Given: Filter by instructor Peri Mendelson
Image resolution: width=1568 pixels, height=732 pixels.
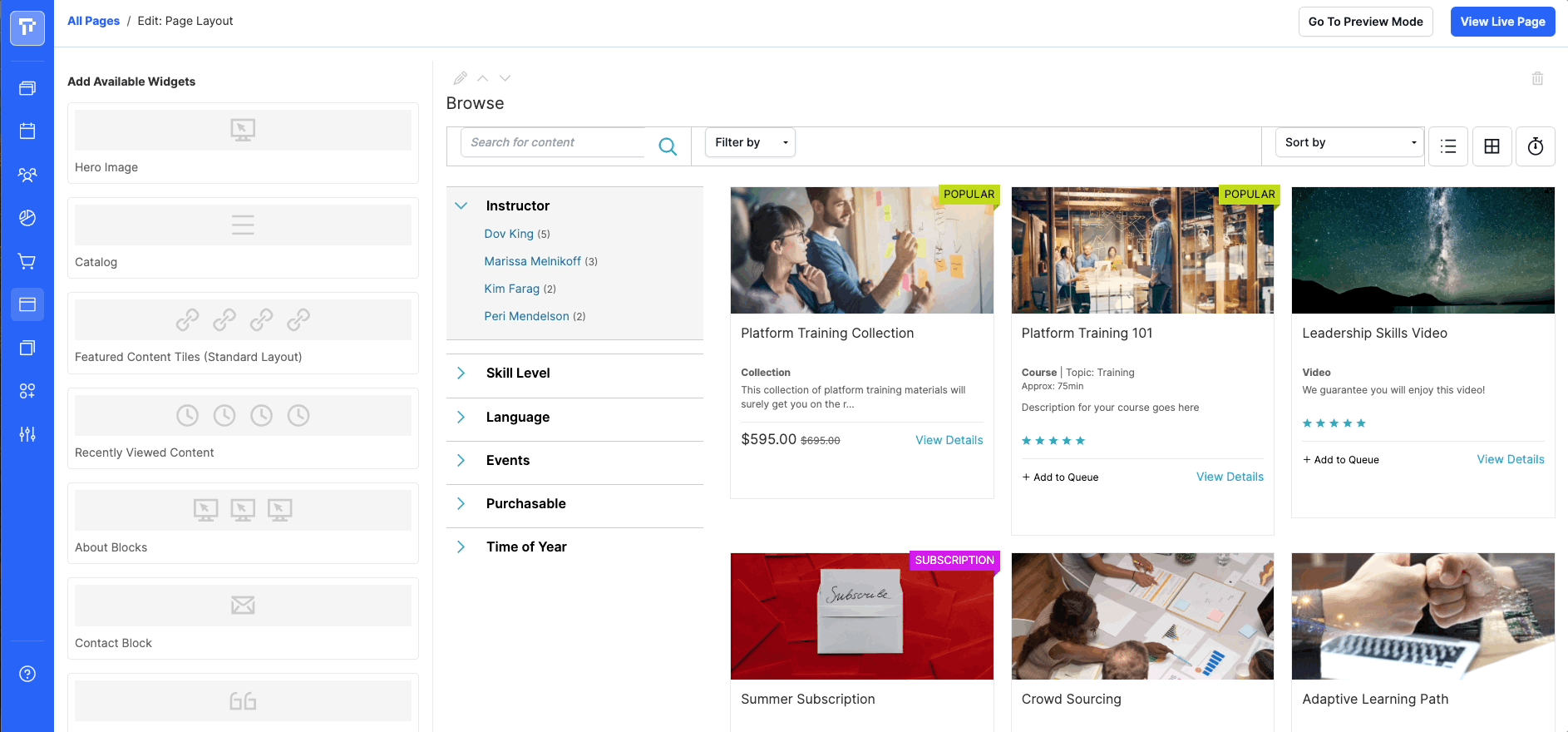Looking at the screenshot, I should coord(527,316).
